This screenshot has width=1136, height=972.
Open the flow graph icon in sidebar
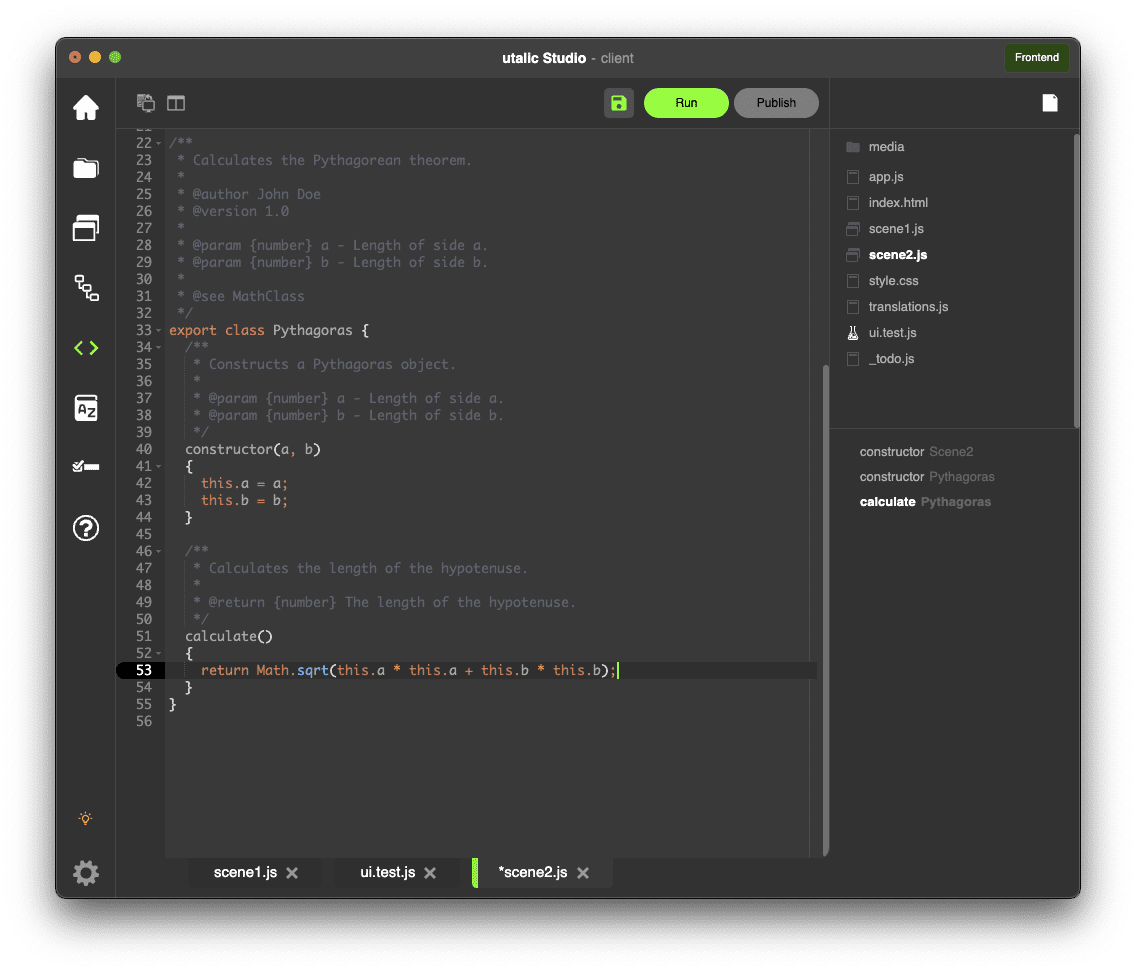point(86,288)
